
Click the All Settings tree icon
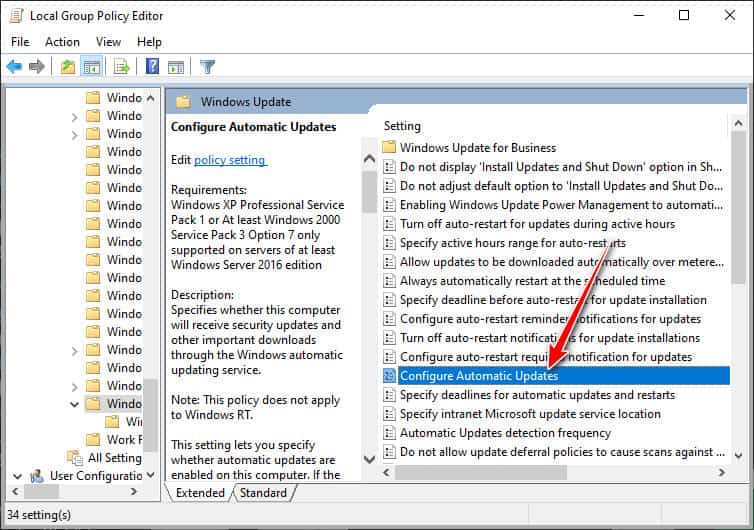pos(75,457)
